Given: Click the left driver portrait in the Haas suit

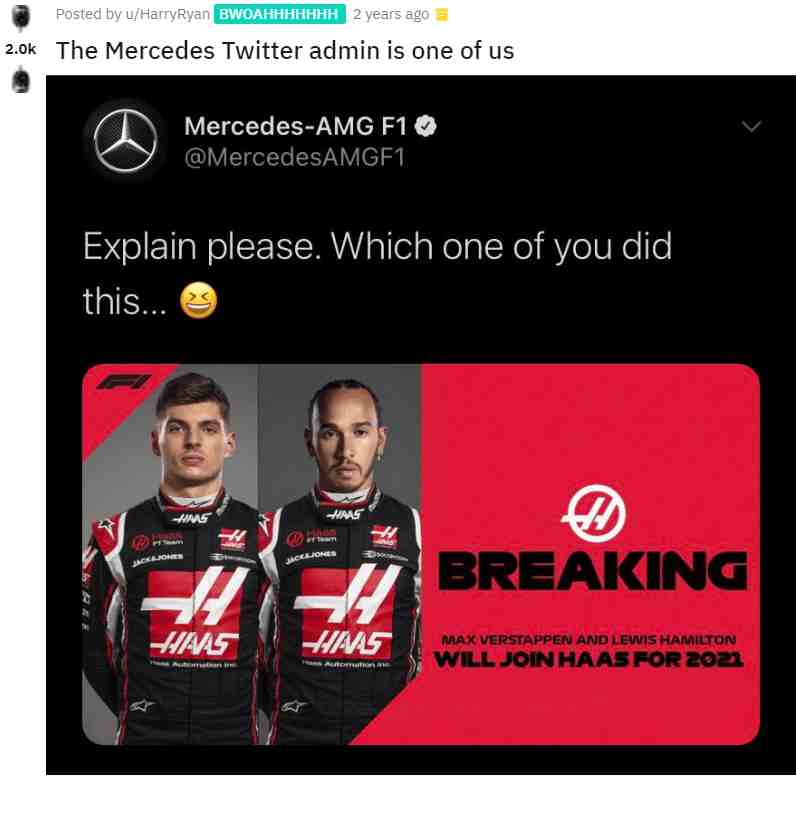Looking at the screenshot, I should tap(174, 556).
